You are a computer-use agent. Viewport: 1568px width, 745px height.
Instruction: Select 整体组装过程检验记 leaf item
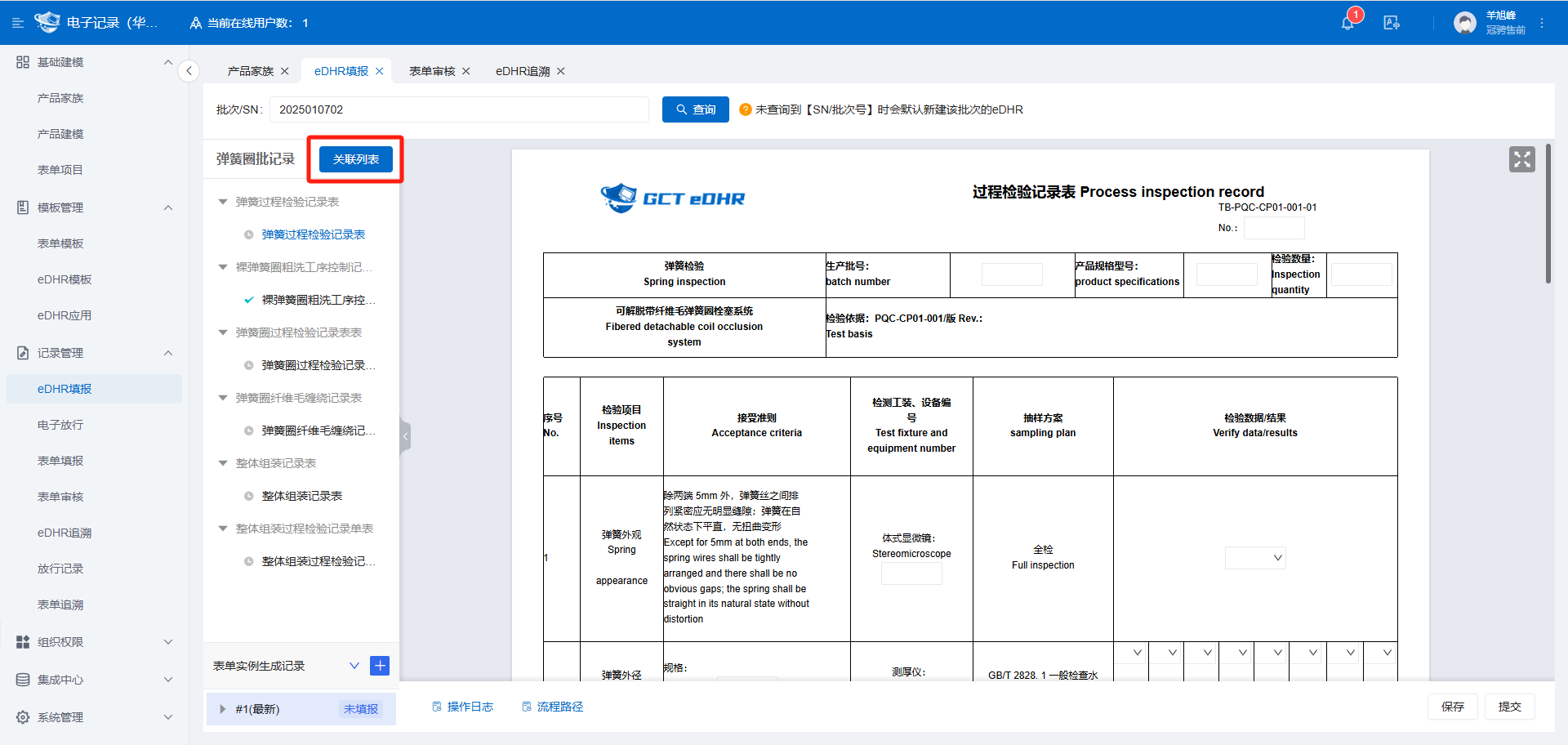tap(318, 561)
